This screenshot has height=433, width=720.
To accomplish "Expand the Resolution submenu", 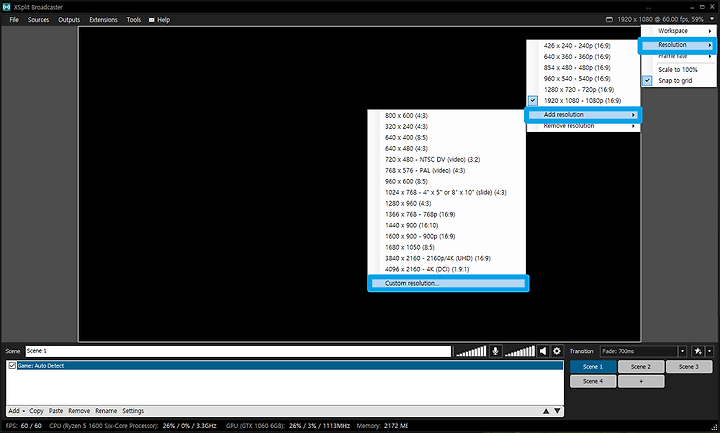I will 677,45.
